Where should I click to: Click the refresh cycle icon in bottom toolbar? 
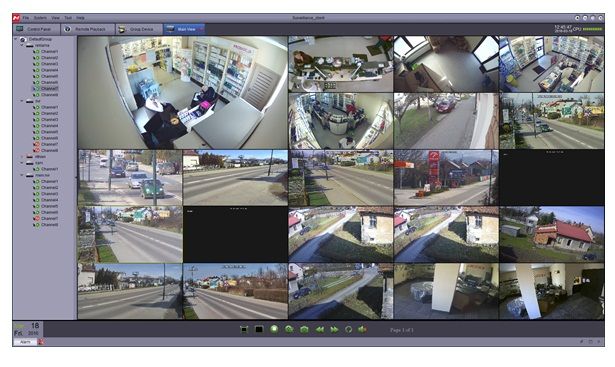click(348, 330)
